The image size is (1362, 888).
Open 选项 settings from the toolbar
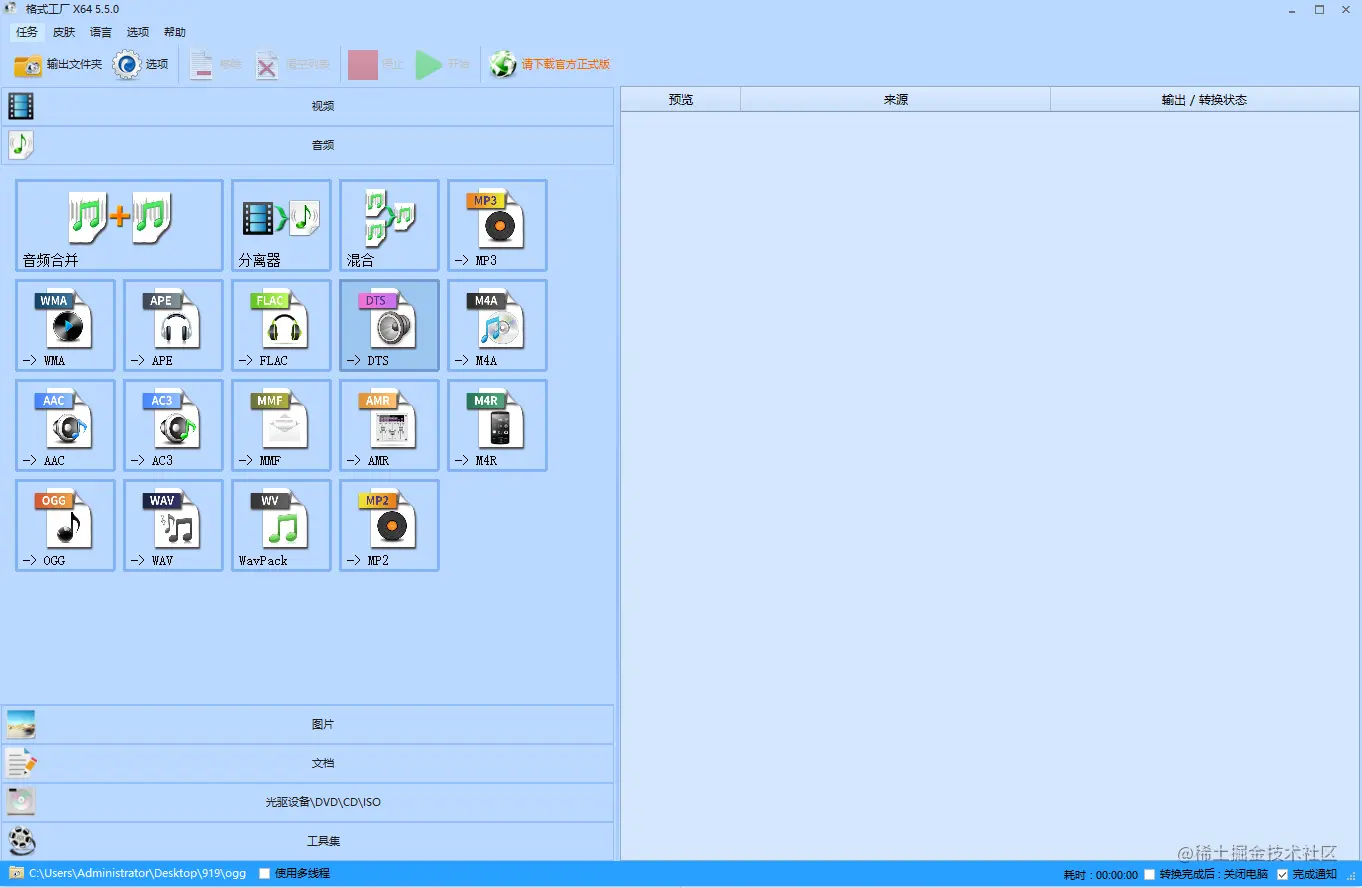tap(141, 65)
